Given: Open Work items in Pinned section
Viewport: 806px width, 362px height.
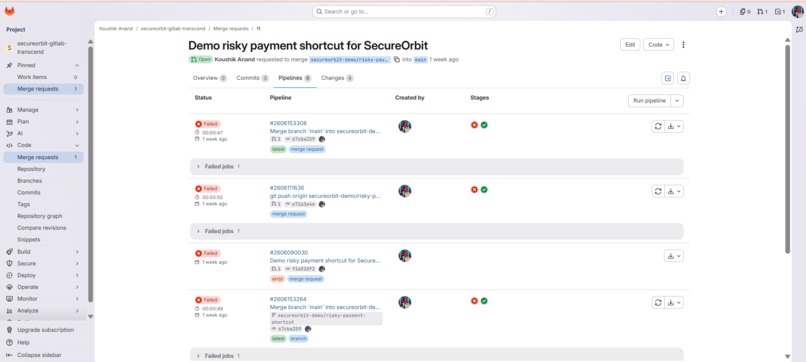Looking at the screenshot, I should pyautogui.click(x=43, y=77).
